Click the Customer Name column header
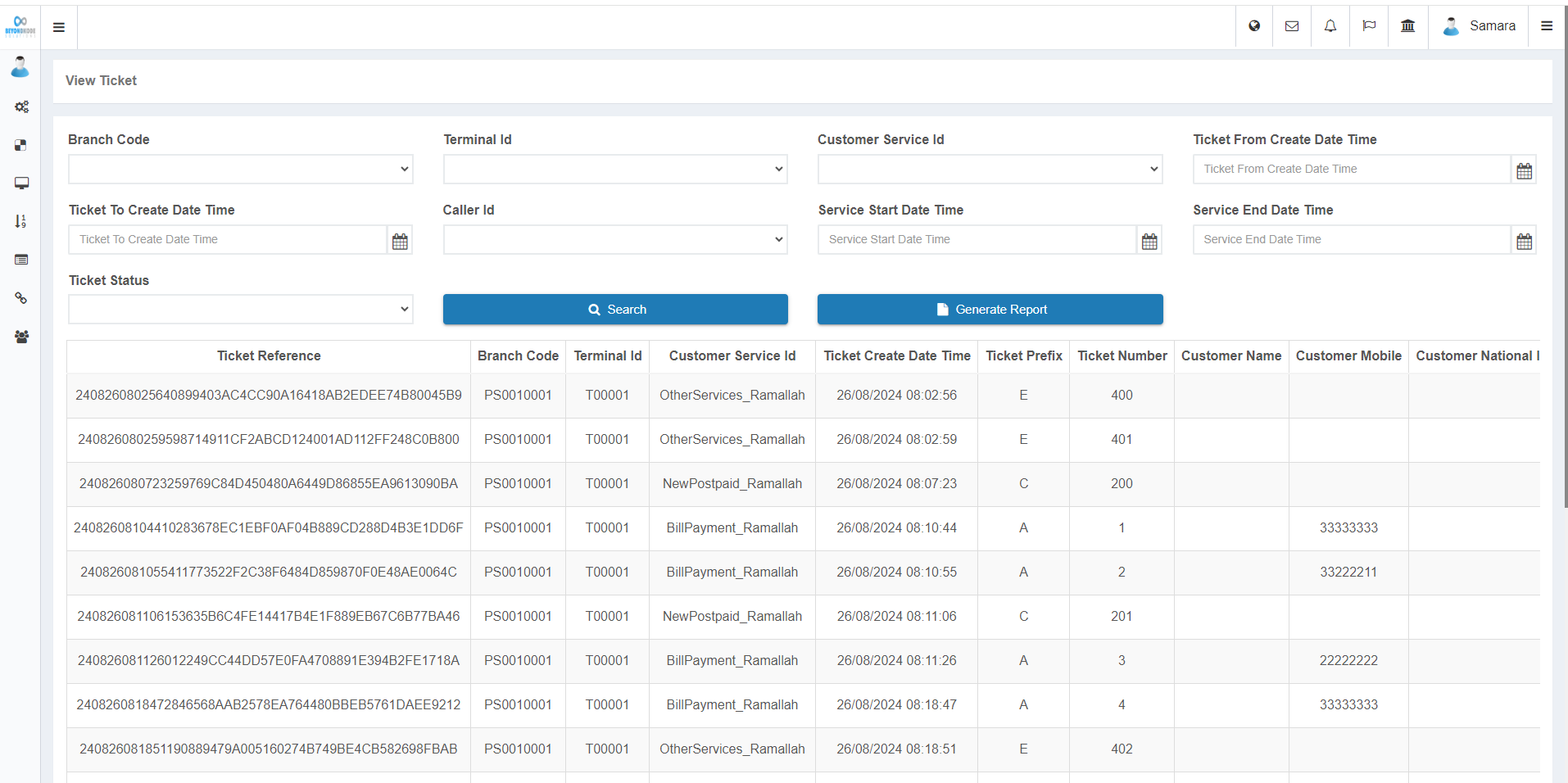Image resolution: width=1568 pixels, height=783 pixels. 1231,356
